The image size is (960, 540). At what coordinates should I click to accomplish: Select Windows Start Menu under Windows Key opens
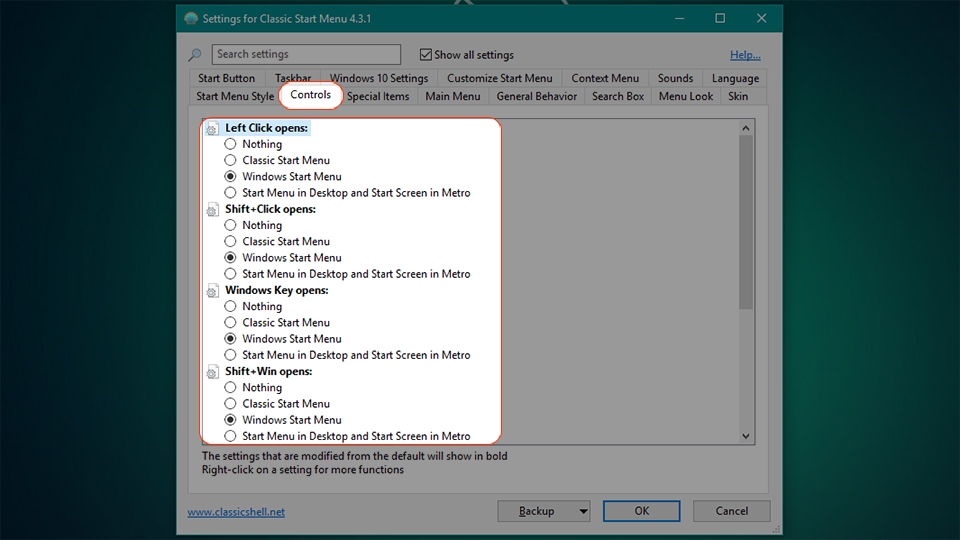click(x=230, y=339)
